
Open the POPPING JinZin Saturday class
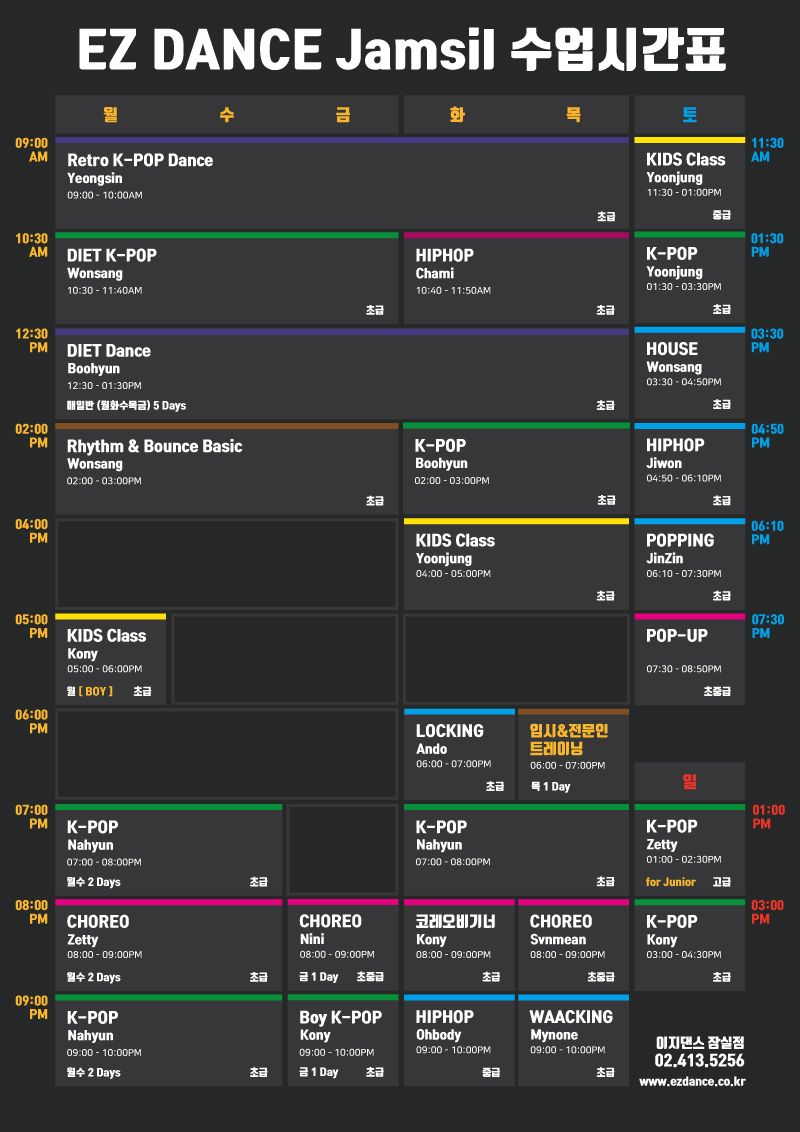click(690, 564)
